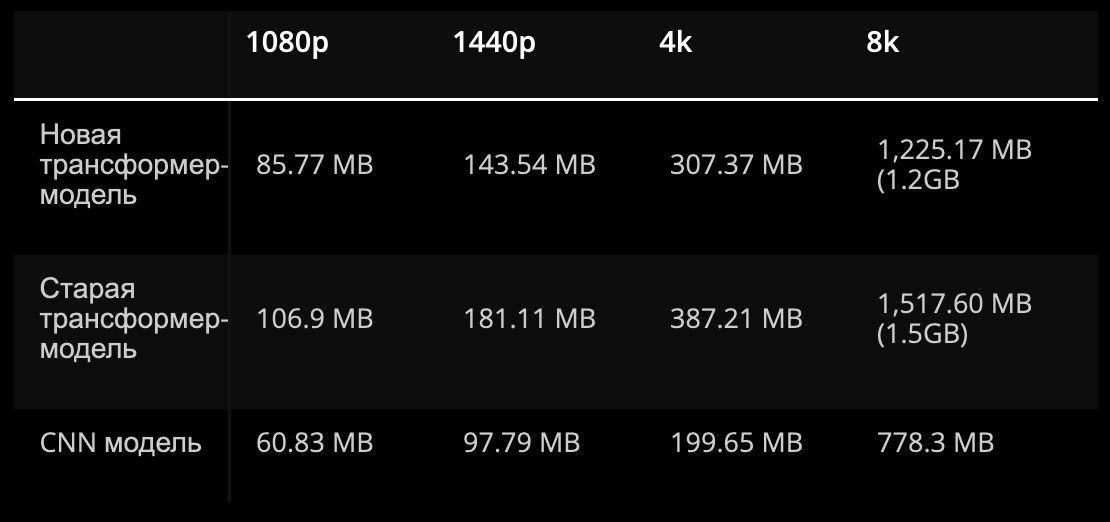Click the 387.21 MB cell

pyautogui.click(x=736, y=319)
